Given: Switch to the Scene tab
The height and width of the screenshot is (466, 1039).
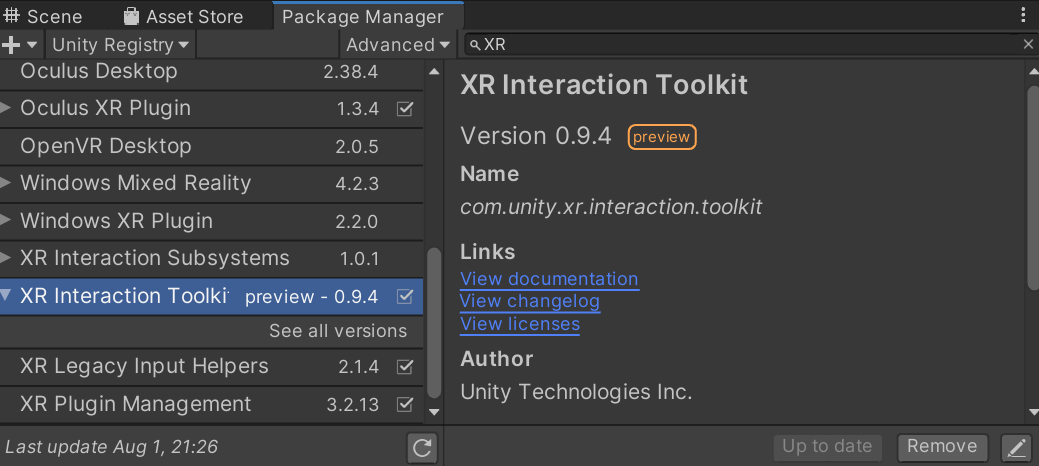Looking at the screenshot, I should [43, 16].
